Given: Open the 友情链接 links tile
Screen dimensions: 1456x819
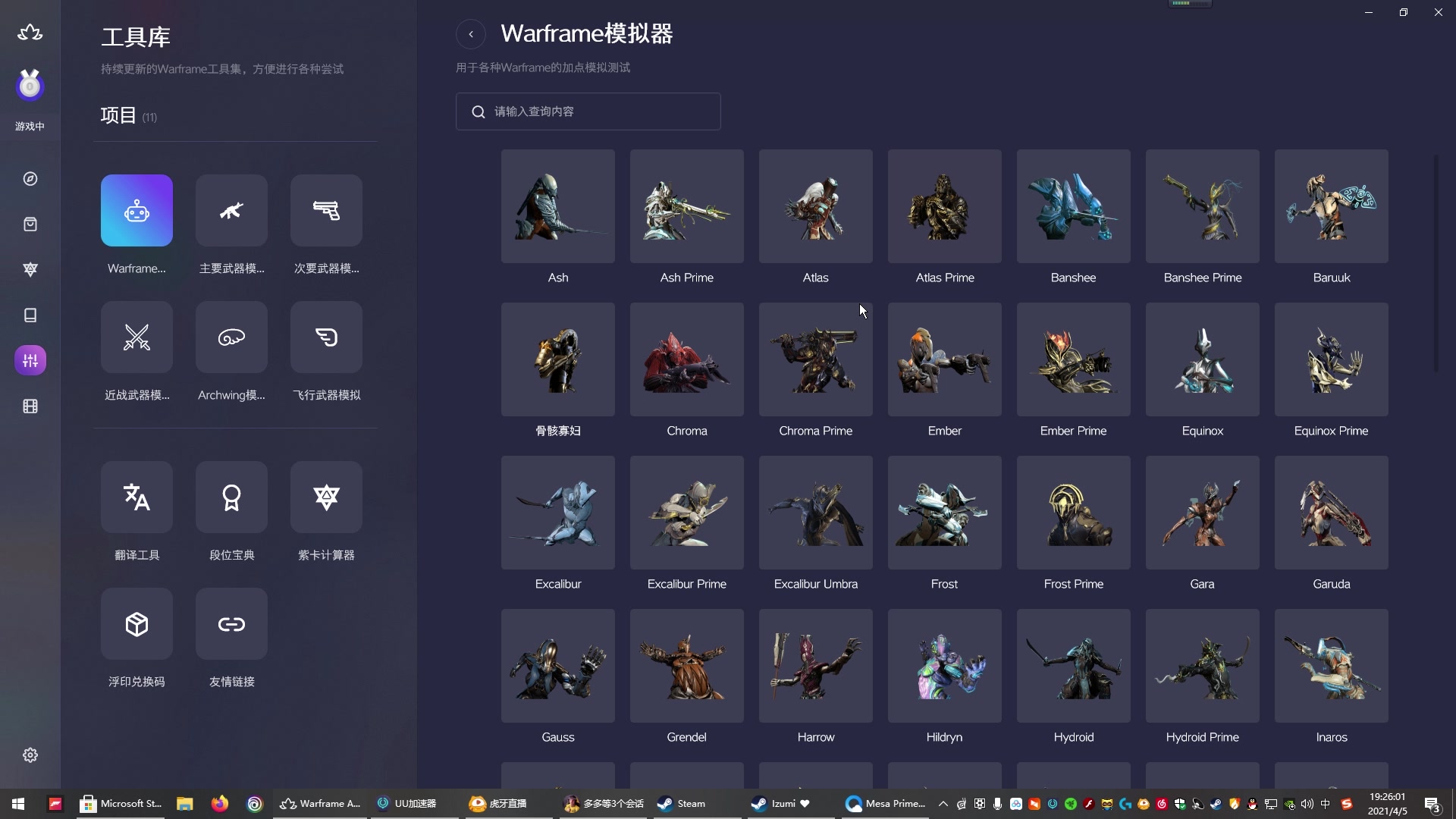Looking at the screenshot, I should pos(231,623).
